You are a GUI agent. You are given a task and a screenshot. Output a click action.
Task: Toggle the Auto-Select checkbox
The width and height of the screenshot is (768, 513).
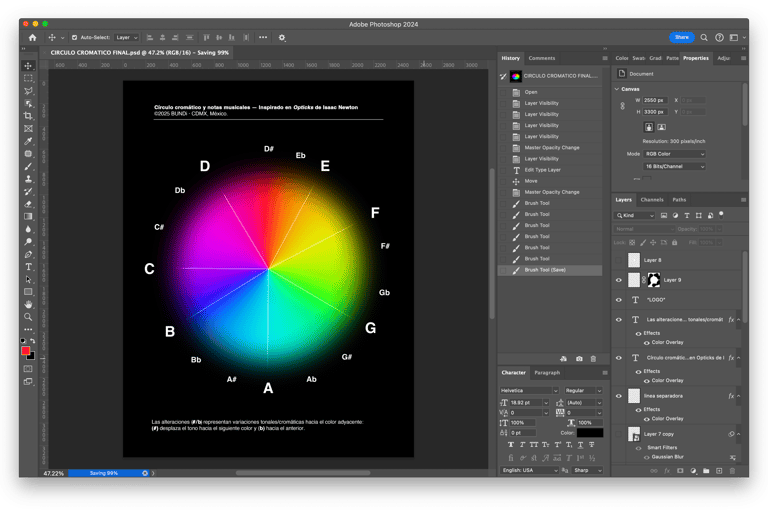[x=74, y=37]
